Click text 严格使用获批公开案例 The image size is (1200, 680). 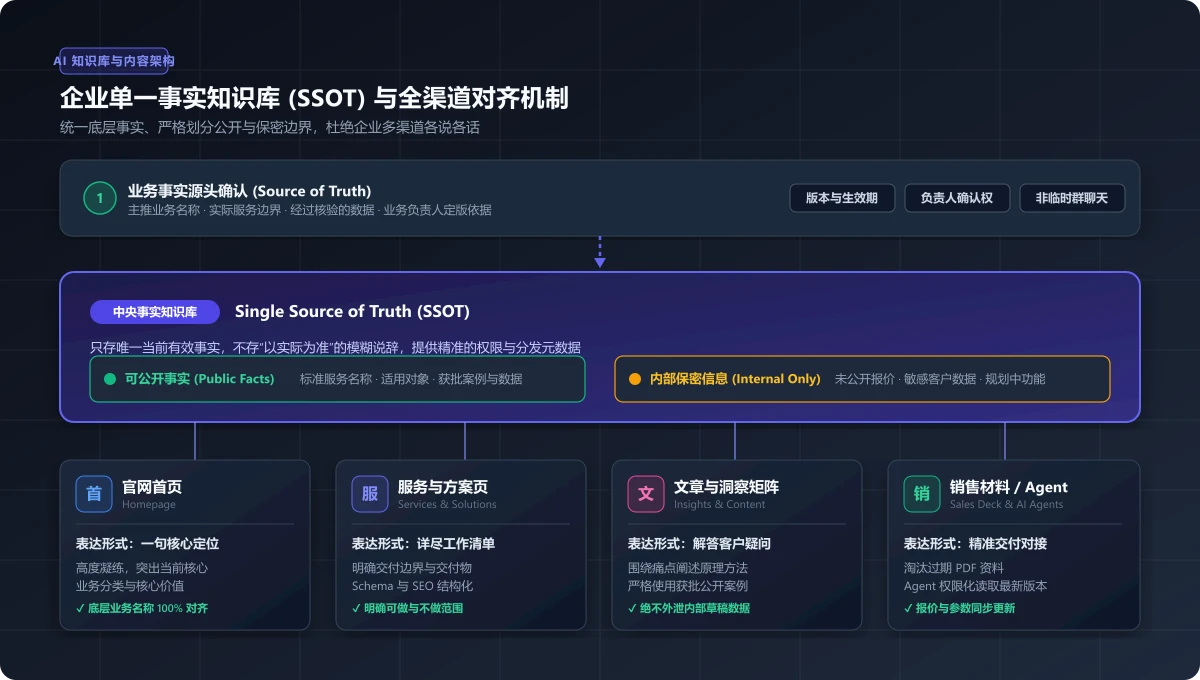pyautogui.click(x=688, y=586)
